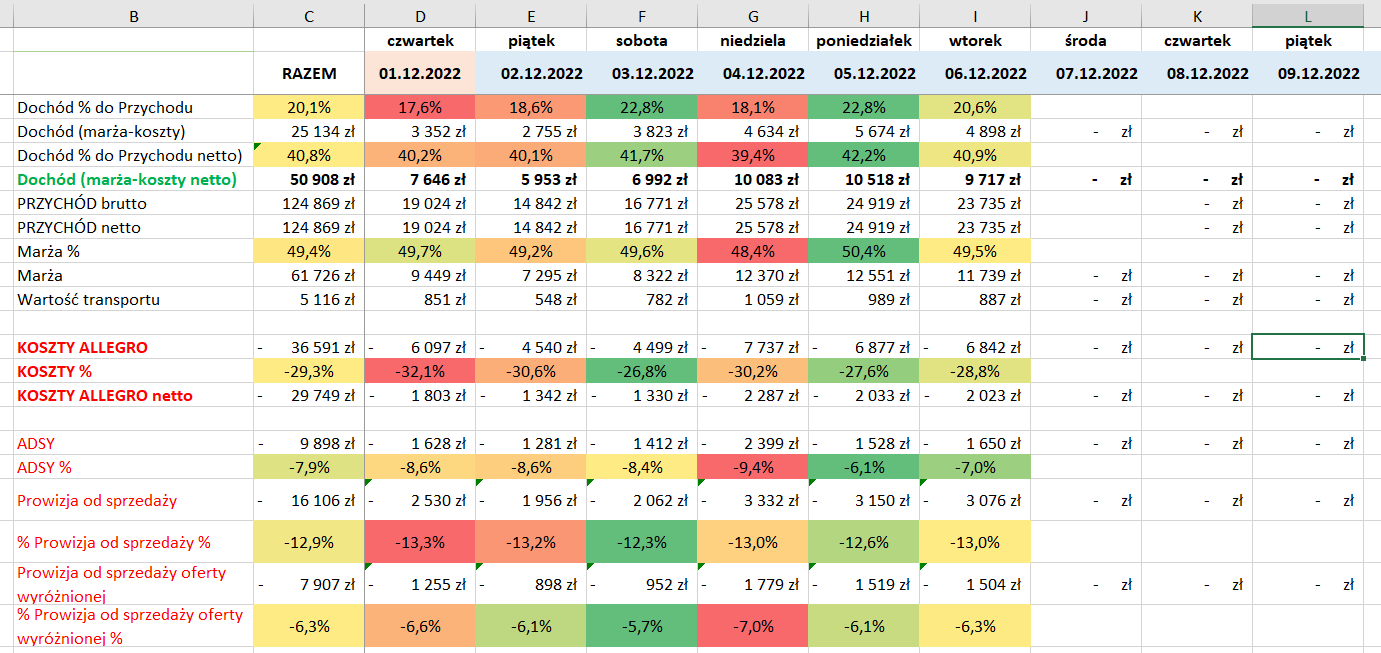This screenshot has width=1381, height=653.
Task: Select the ADSY % row label
Action: point(45,468)
